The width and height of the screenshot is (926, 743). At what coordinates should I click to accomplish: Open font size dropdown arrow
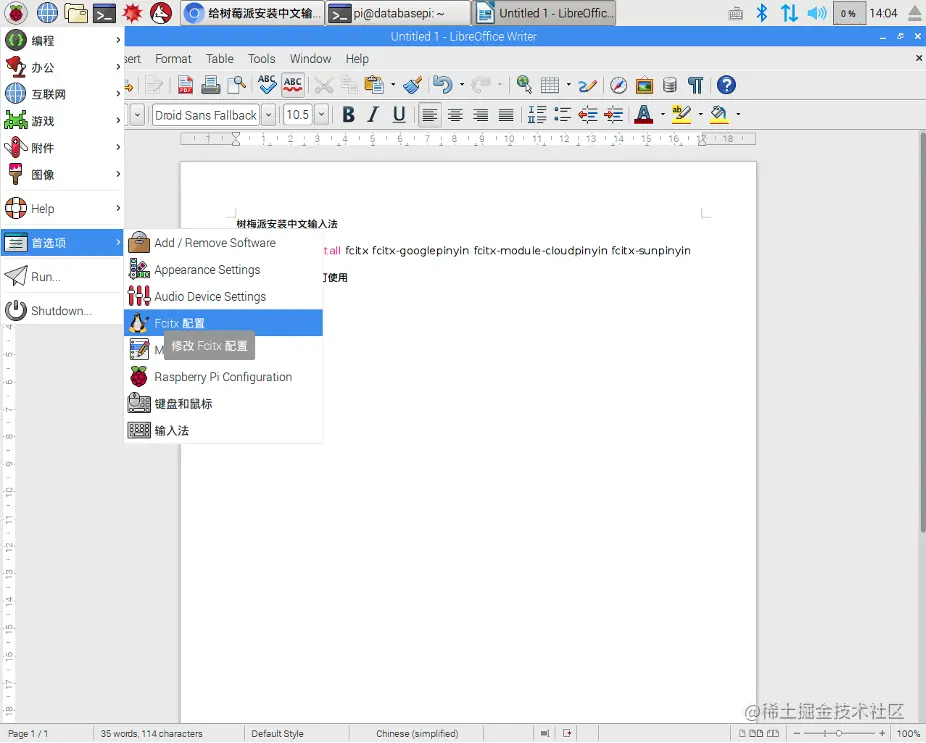pyautogui.click(x=321, y=115)
